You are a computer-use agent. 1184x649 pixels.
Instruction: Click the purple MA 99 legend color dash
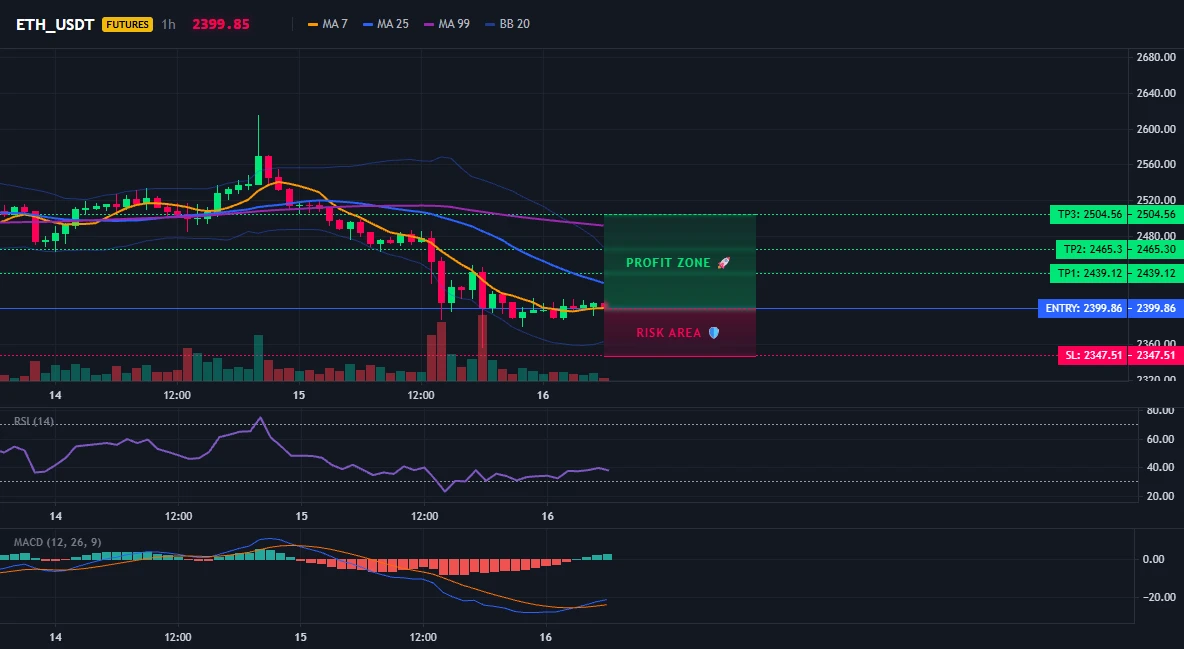pyautogui.click(x=430, y=24)
